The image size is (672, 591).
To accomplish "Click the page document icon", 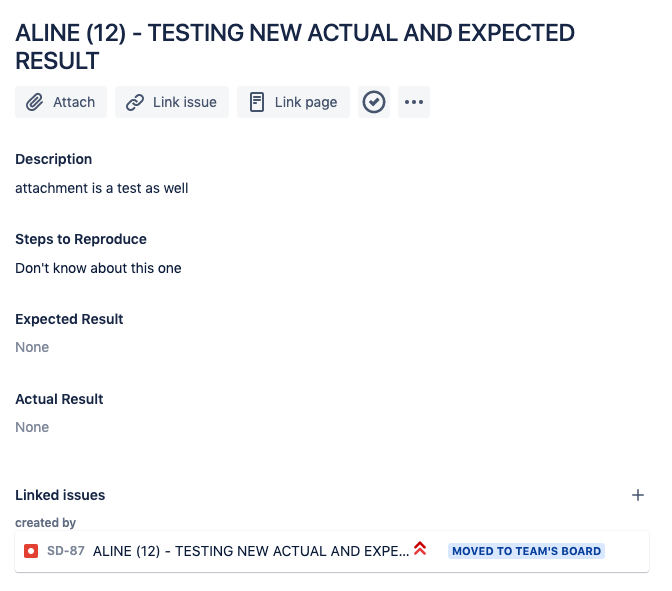I will click(x=256, y=102).
